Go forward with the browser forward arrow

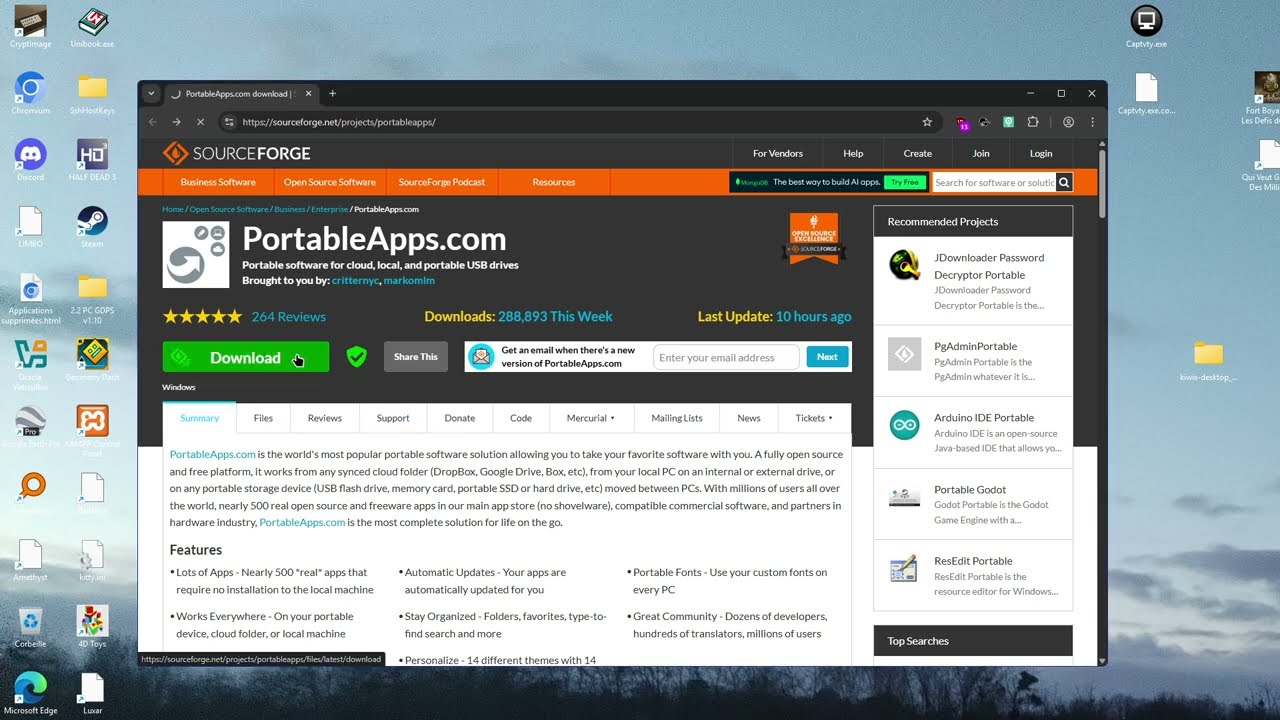pos(176,122)
